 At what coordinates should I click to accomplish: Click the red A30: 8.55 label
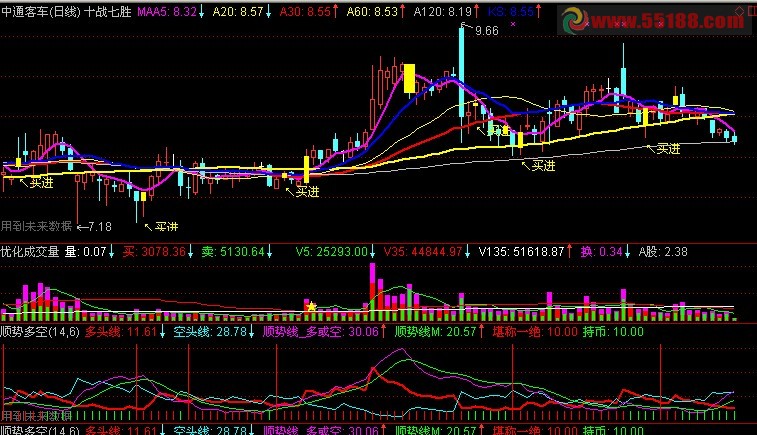(x=305, y=12)
